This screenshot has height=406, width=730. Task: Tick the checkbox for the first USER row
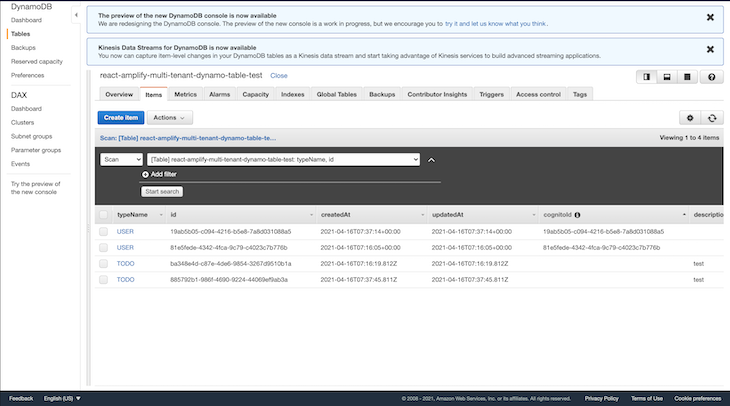pos(103,231)
